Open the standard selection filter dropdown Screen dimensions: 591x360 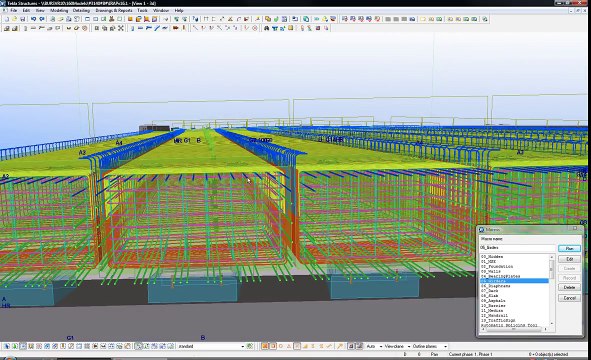pos(242,346)
